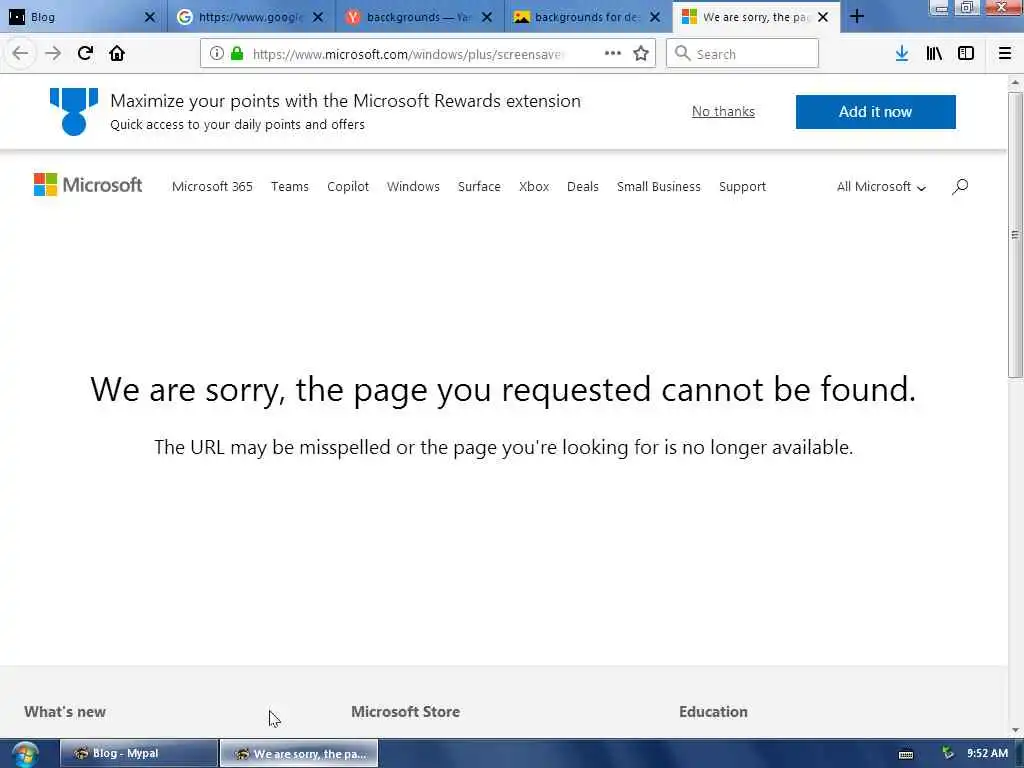Click the Add it now button

[x=875, y=112]
